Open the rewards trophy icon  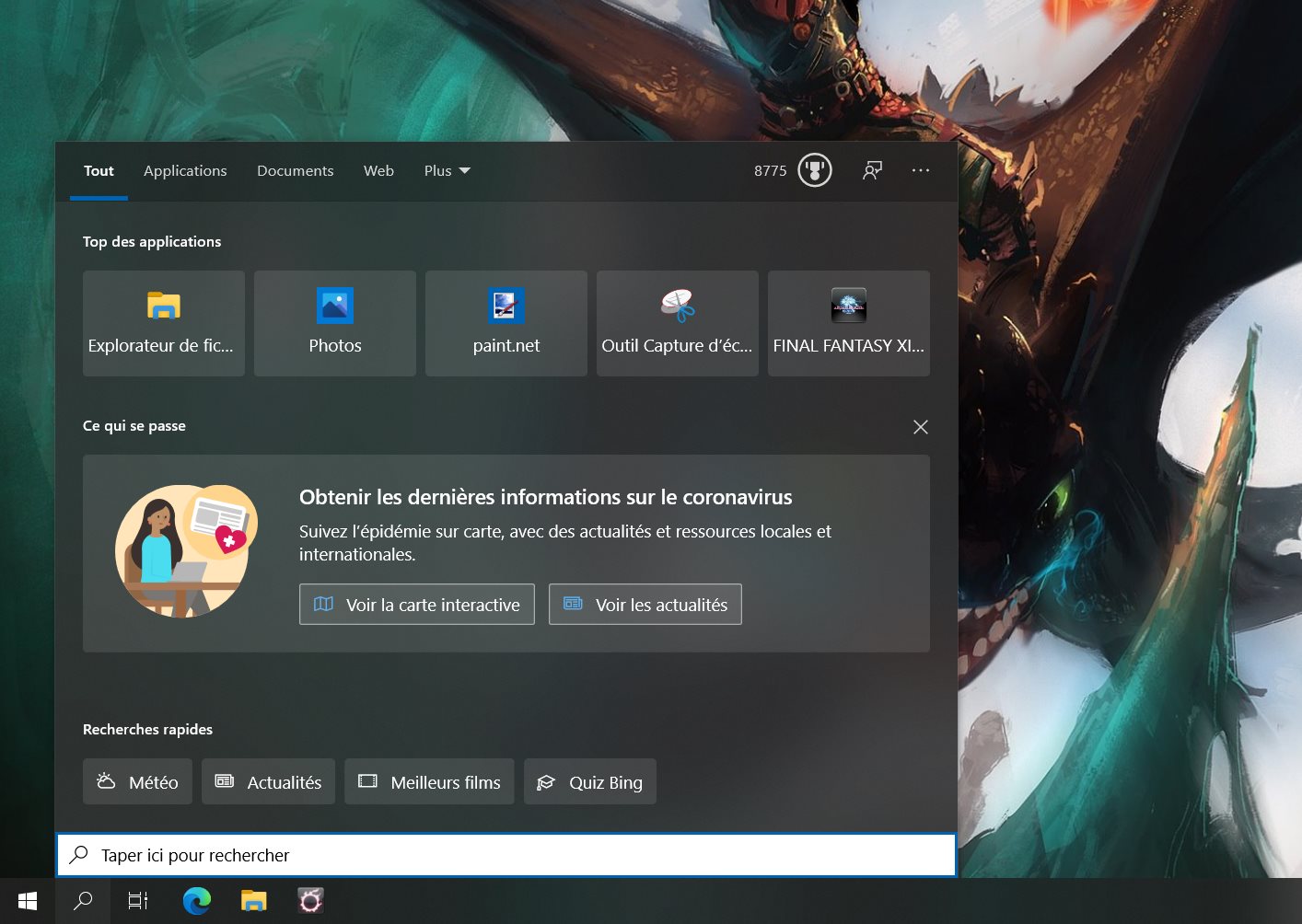click(x=815, y=170)
